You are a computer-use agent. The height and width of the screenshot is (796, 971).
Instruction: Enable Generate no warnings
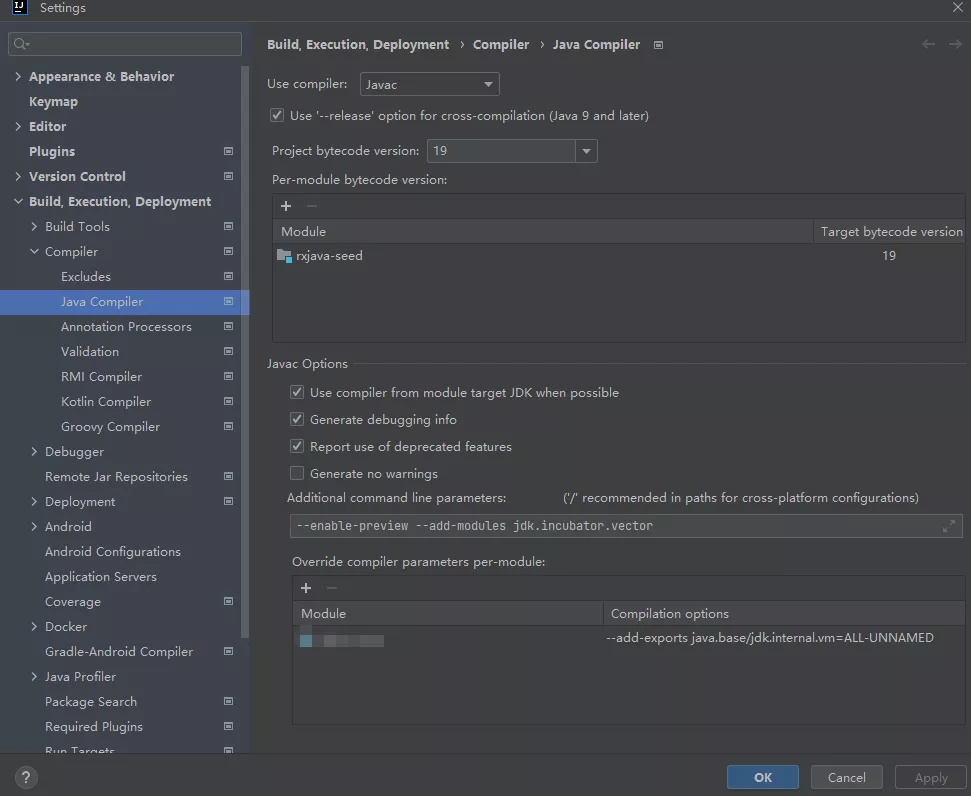(297, 473)
